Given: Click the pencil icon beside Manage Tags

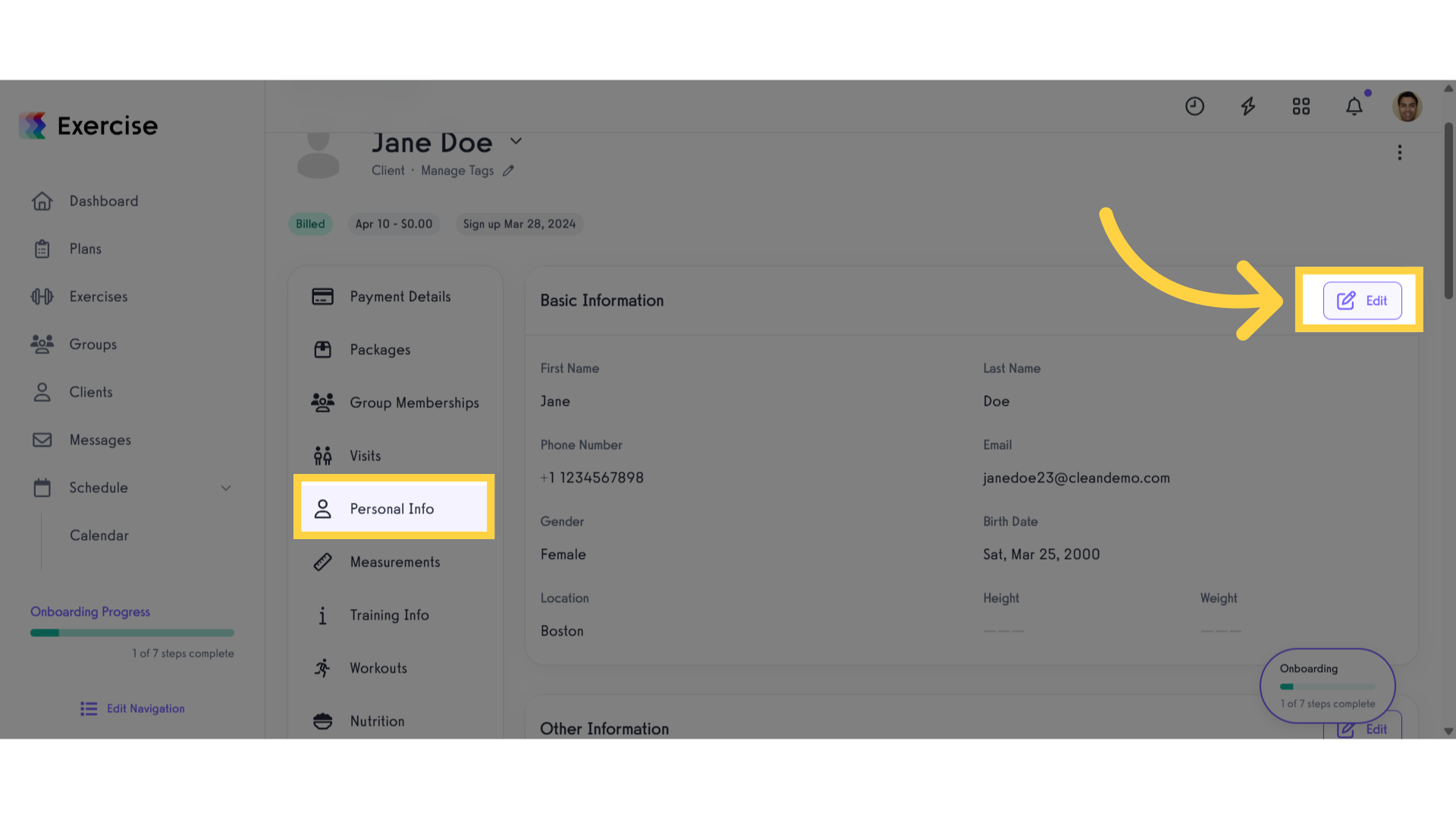Looking at the screenshot, I should pyautogui.click(x=508, y=171).
